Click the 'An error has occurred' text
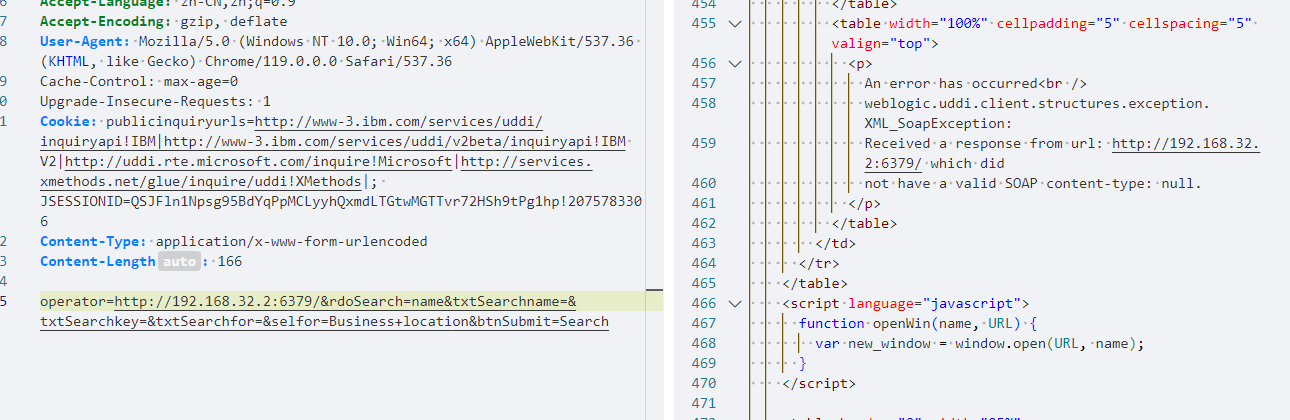Screen dimensions: 1290x420 point(950,83)
